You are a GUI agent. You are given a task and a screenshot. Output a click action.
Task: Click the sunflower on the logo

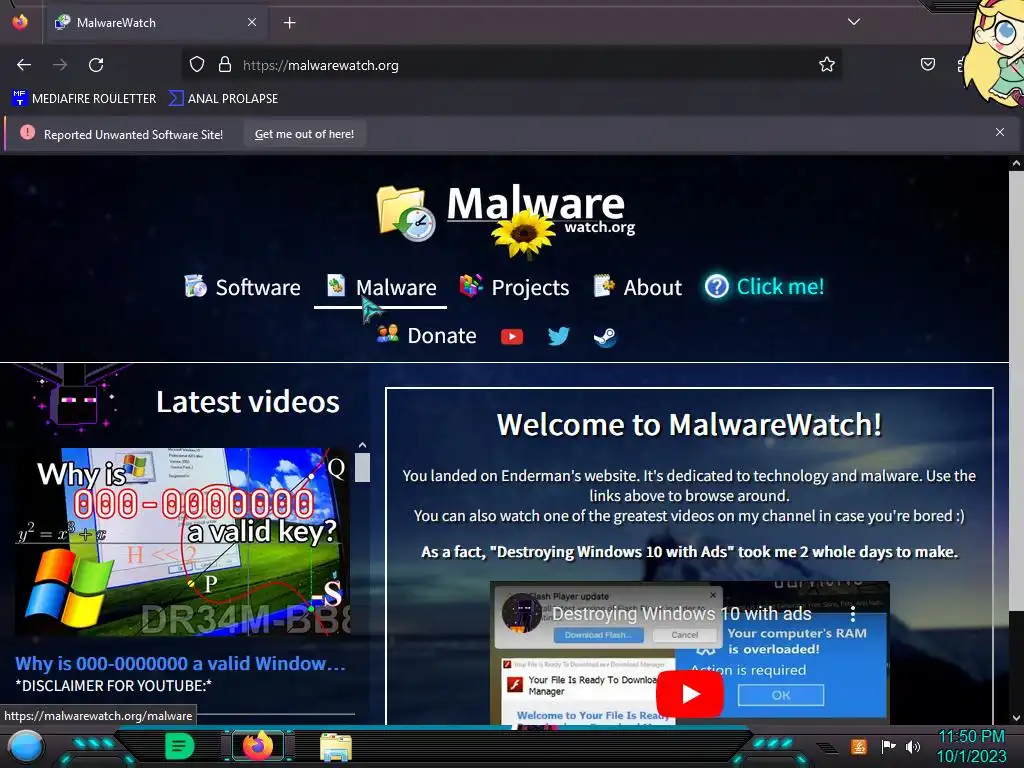click(523, 232)
